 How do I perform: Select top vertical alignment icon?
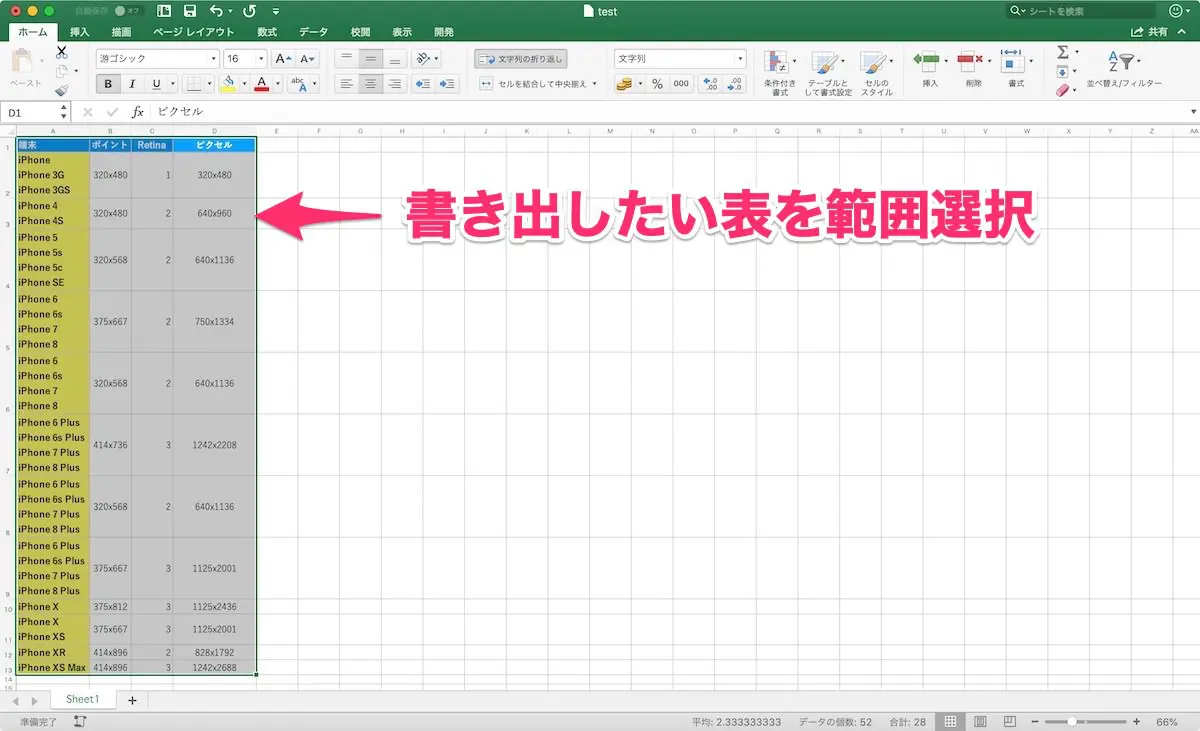point(347,59)
